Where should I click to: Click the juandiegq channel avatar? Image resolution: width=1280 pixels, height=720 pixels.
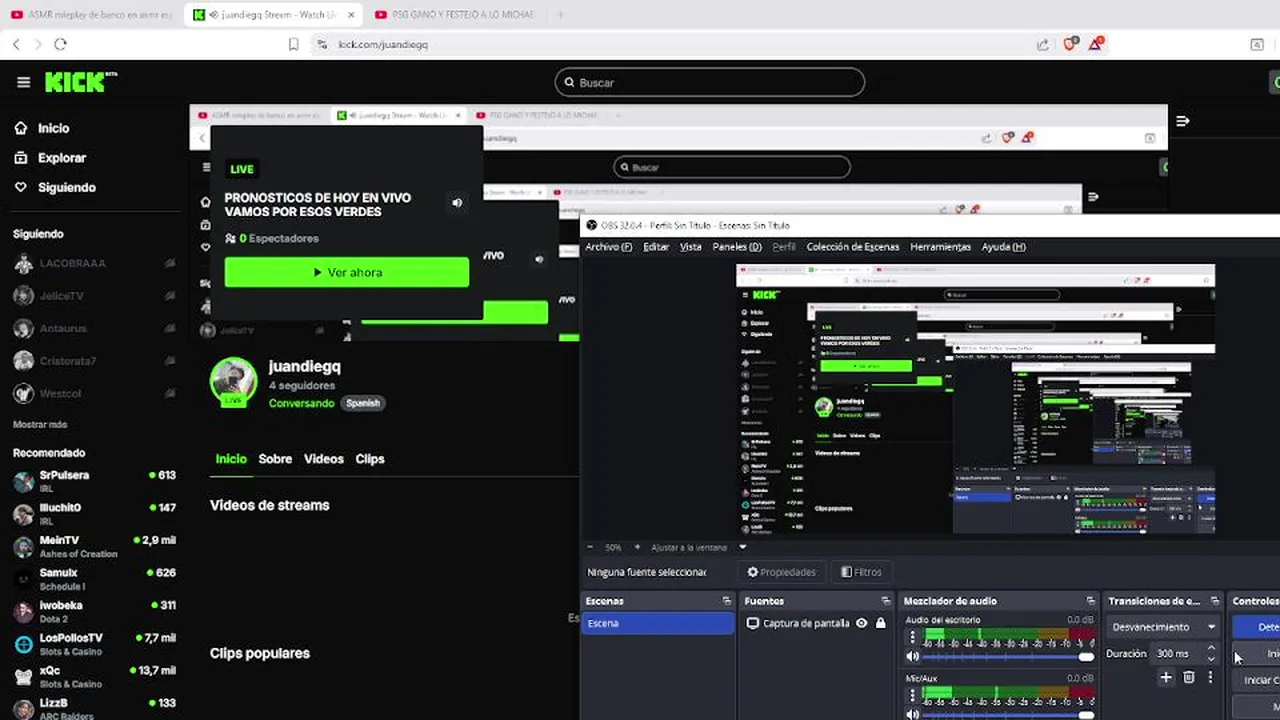233,381
